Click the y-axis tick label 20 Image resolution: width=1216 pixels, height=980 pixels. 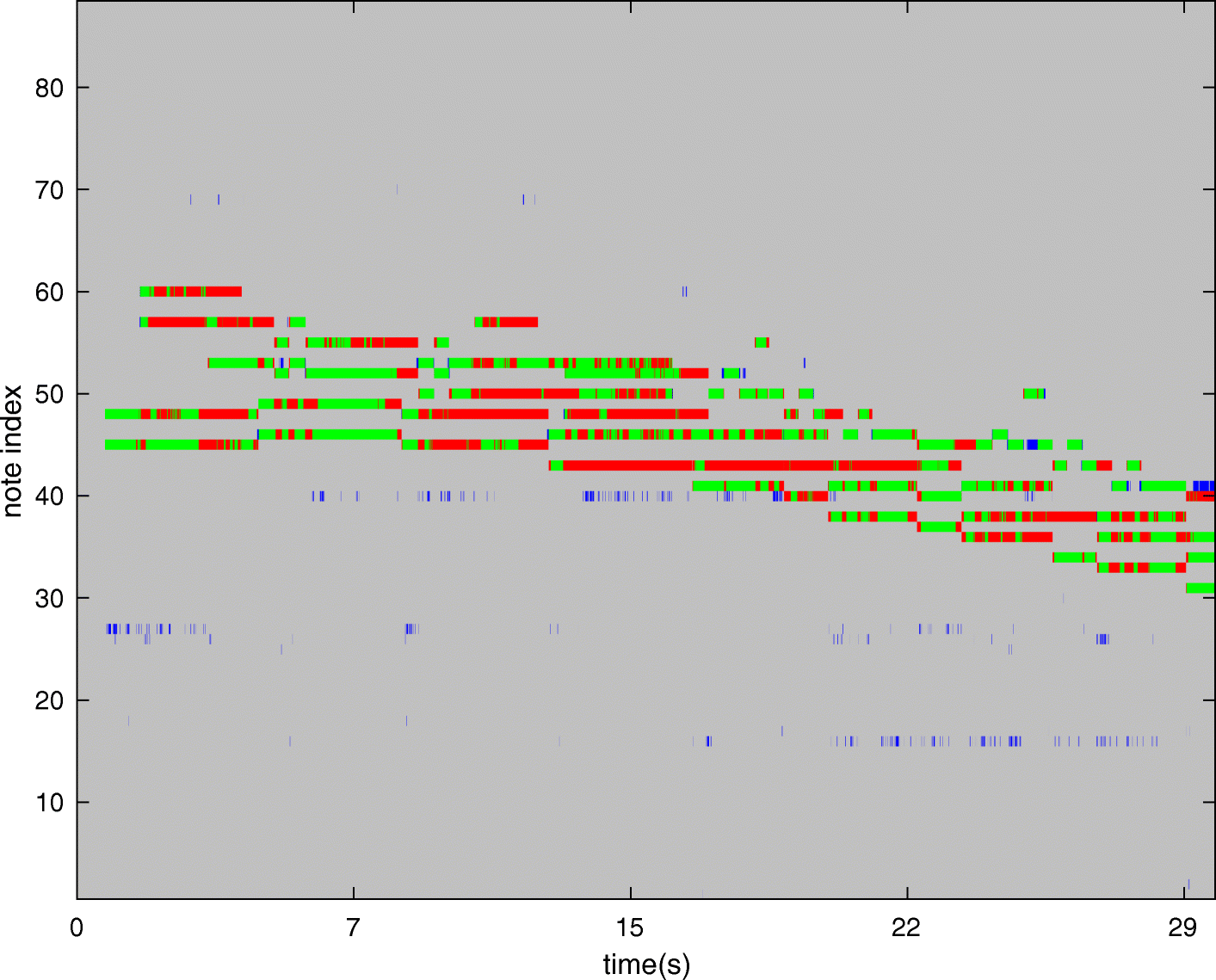pos(50,700)
